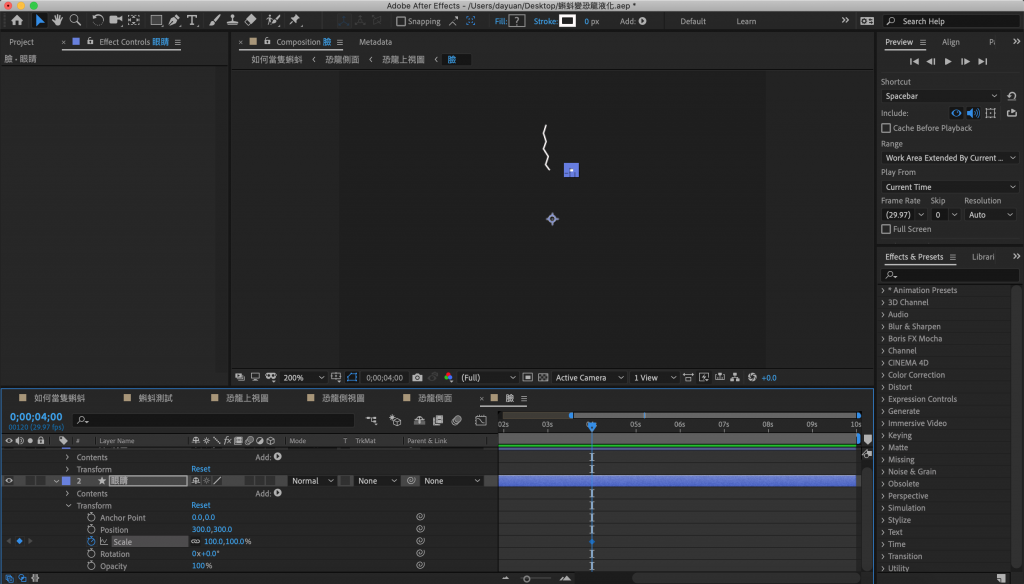1024x584 pixels.
Task: Select the Brush tool
Action: 215,20
